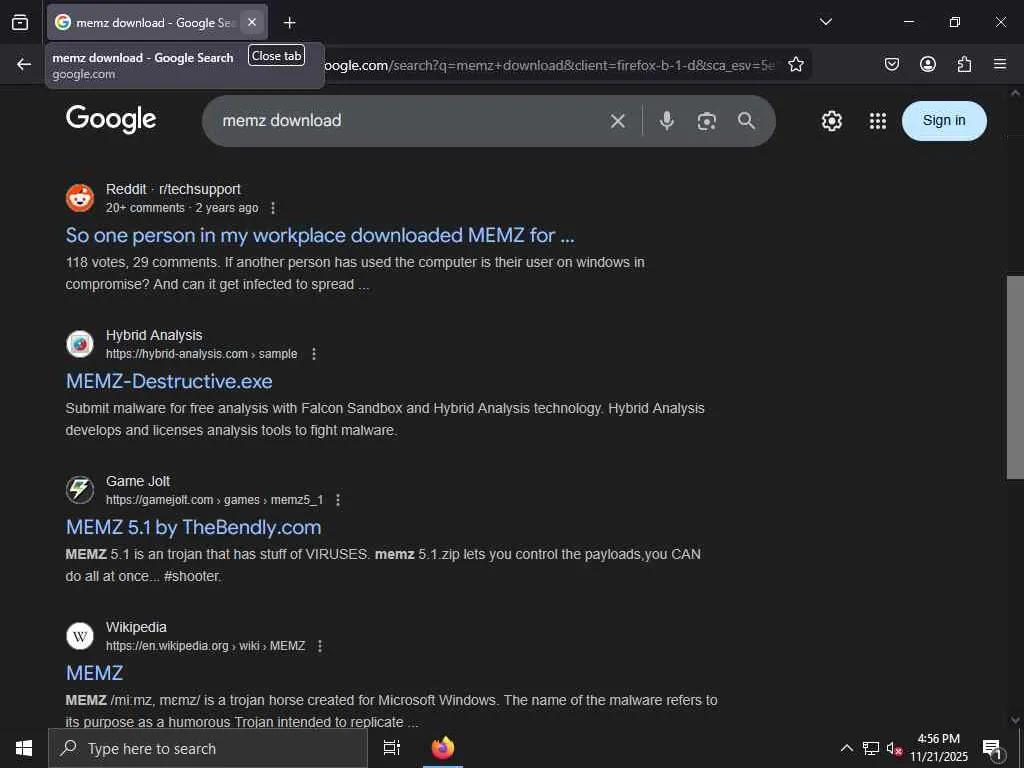Open the muted volume tray icon
Image resolution: width=1024 pixels, height=768 pixels.
click(894, 748)
